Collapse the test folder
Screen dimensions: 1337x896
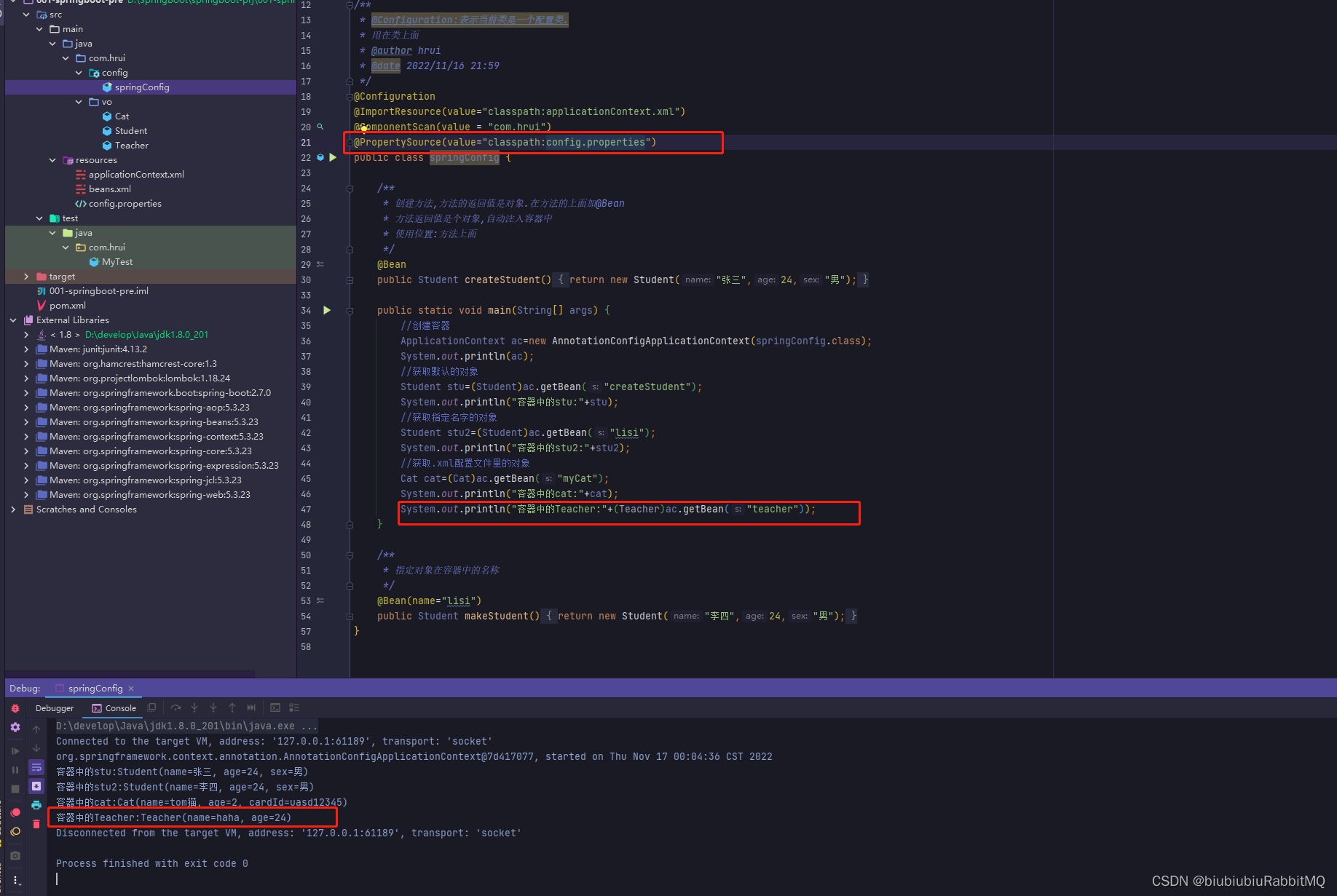pos(39,218)
